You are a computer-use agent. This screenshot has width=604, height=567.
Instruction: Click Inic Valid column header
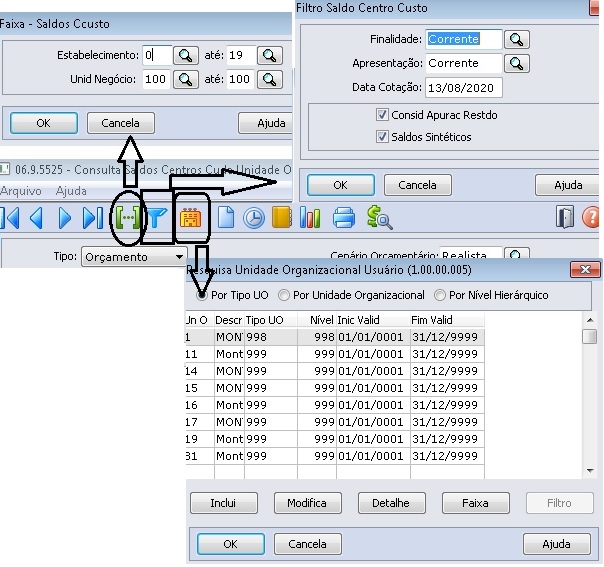click(x=373, y=320)
